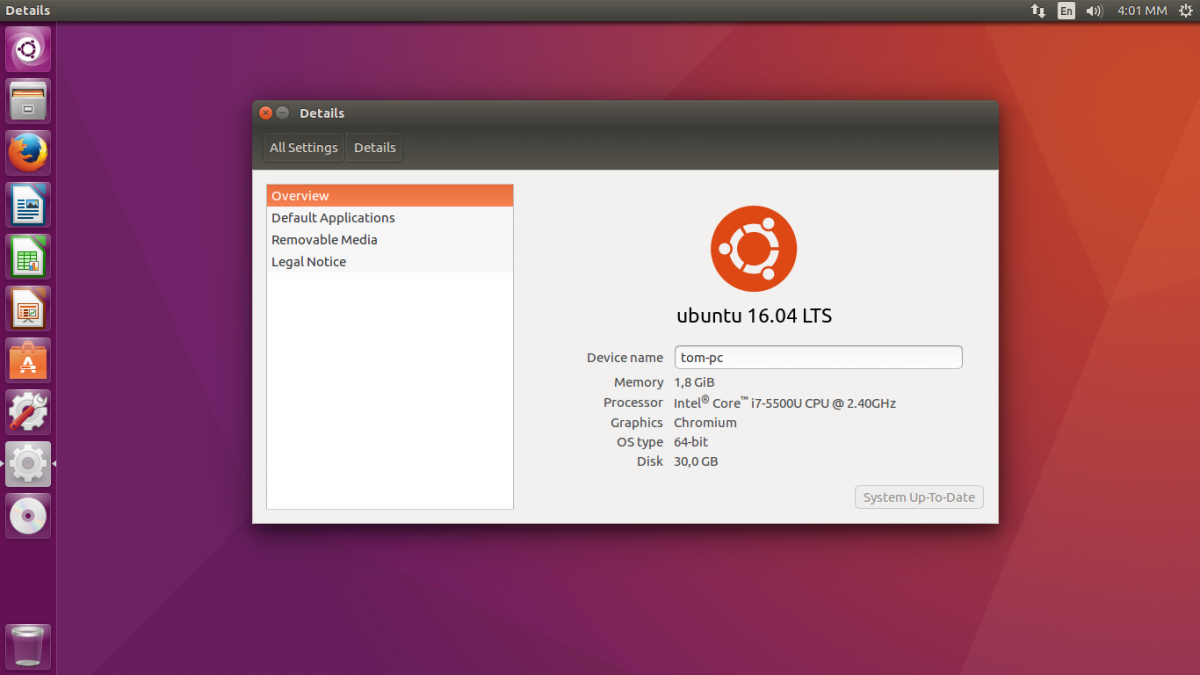
Task: Go back to All Settings
Action: (304, 147)
